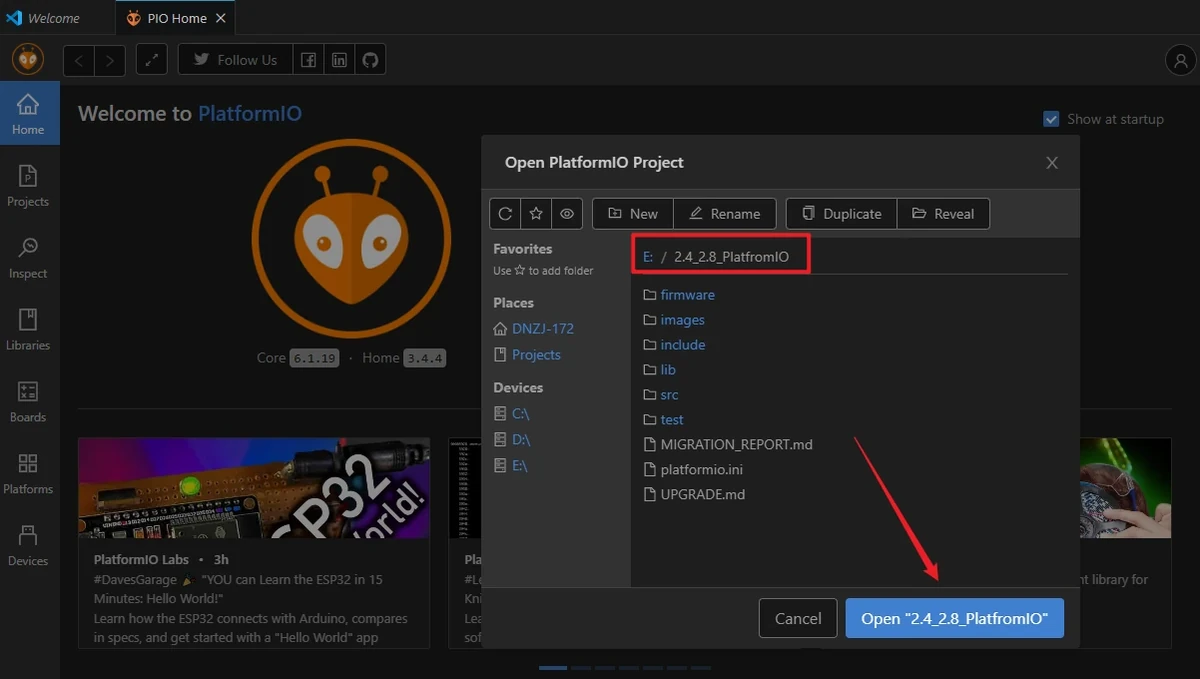Go back with the left arrow button
Image resolution: width=1200 pixels, height=679 pixels.
click(x=79, y=60)
